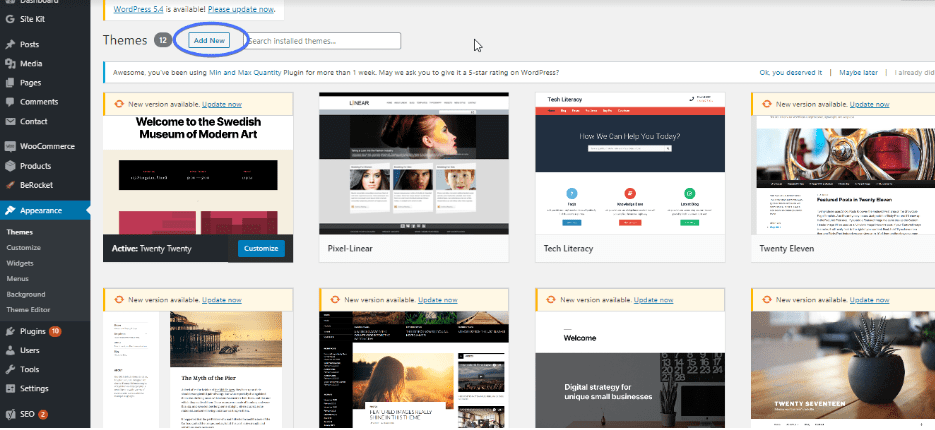Image resolution: width=935 pixels, height=430 pixels.
Task: Click the Search installed themes field
Action: (323, 41)
